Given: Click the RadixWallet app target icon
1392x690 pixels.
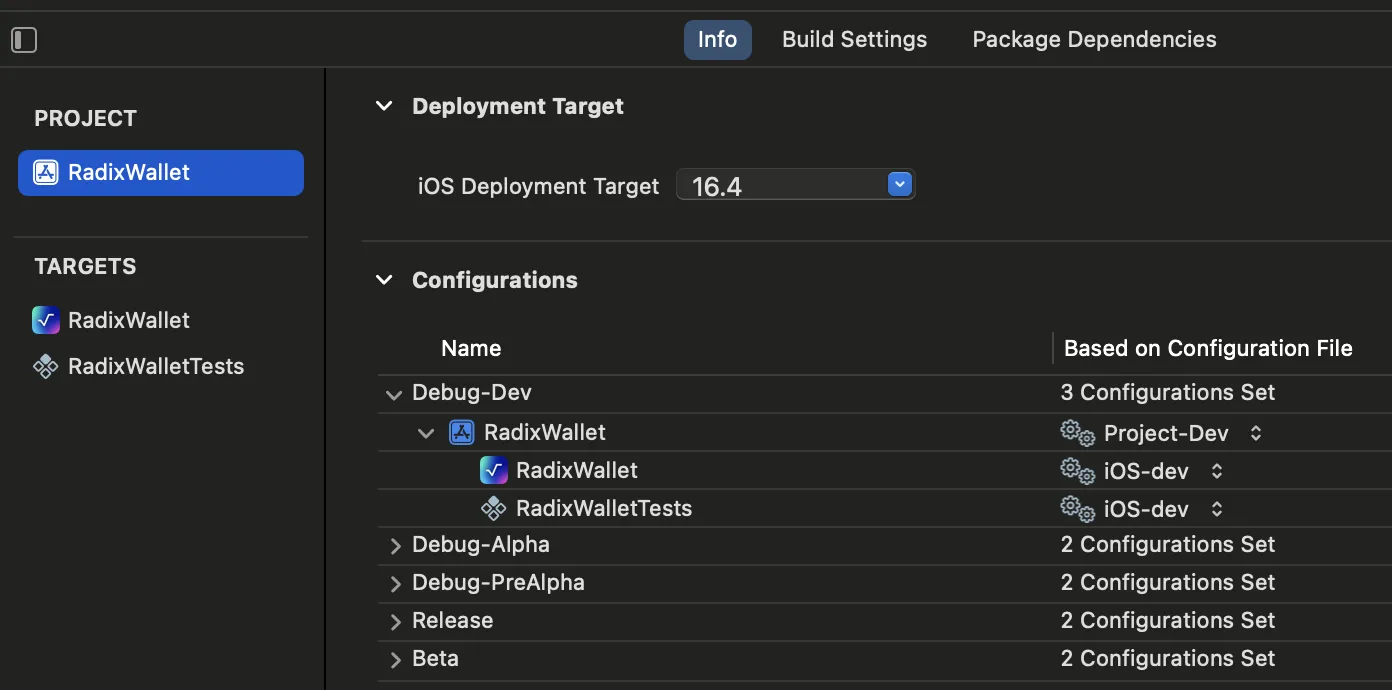Looking at the screenshot, I should click(46, 320).
